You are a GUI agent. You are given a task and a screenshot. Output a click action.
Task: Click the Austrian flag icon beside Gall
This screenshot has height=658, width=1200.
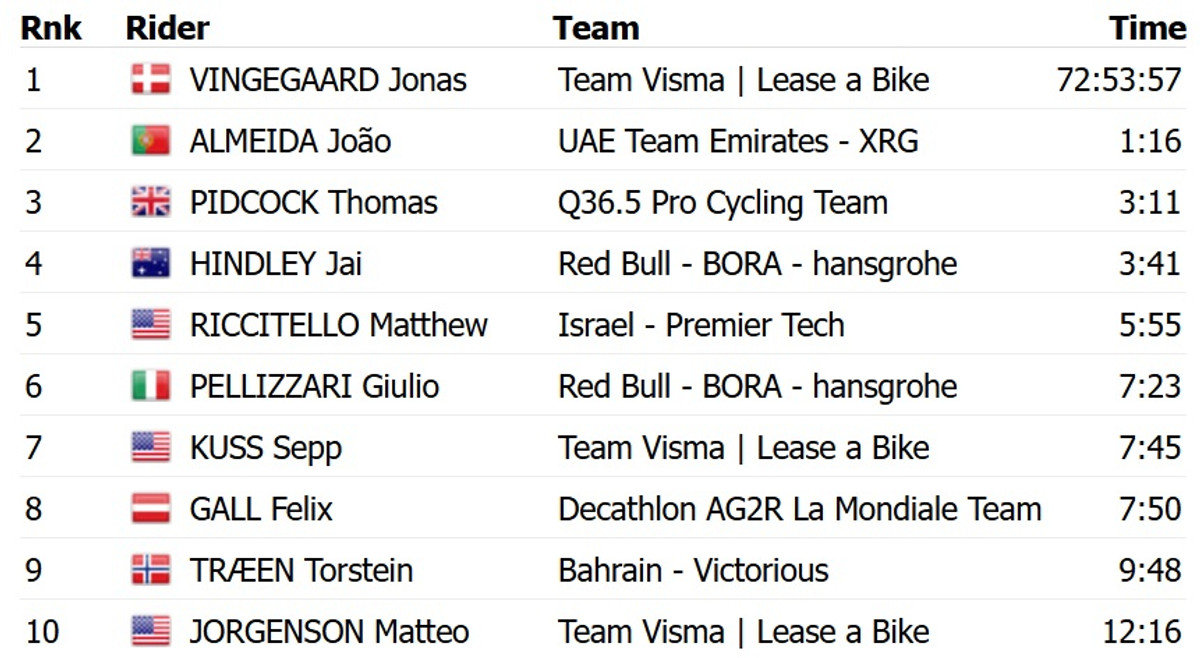pyautogui.click(x=151, y=509)
